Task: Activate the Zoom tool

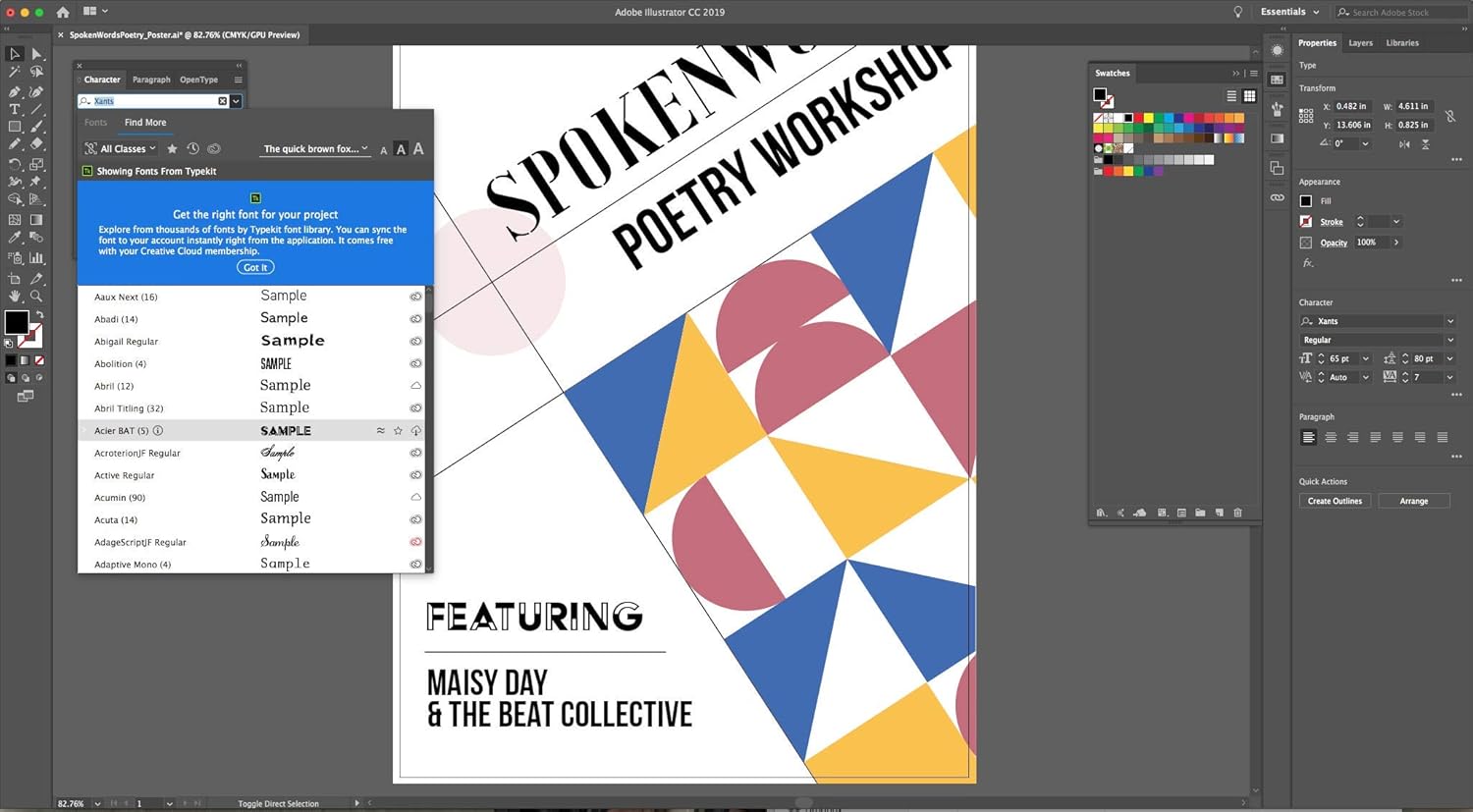Action: coord(35,297)
